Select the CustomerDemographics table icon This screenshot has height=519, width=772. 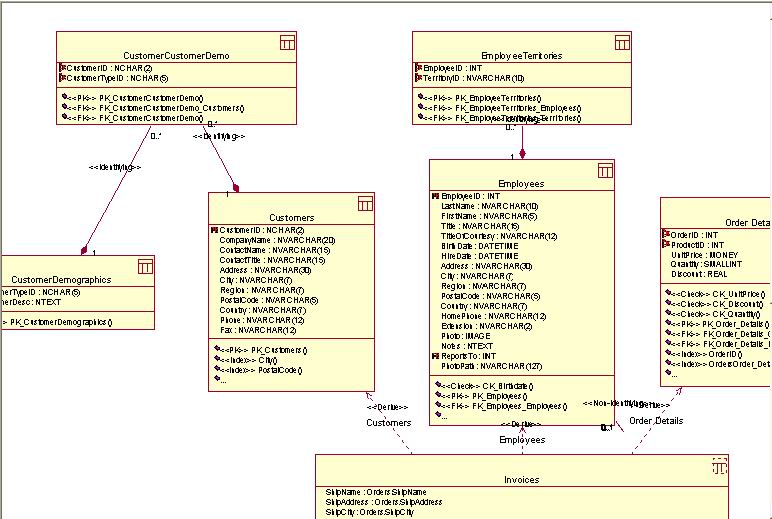144,266
